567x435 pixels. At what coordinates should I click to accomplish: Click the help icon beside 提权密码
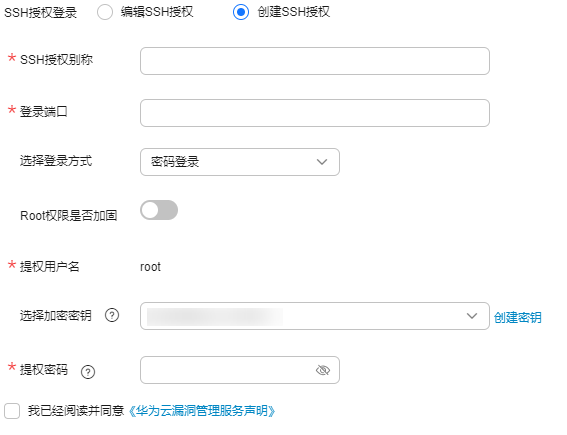coord(88,372)
